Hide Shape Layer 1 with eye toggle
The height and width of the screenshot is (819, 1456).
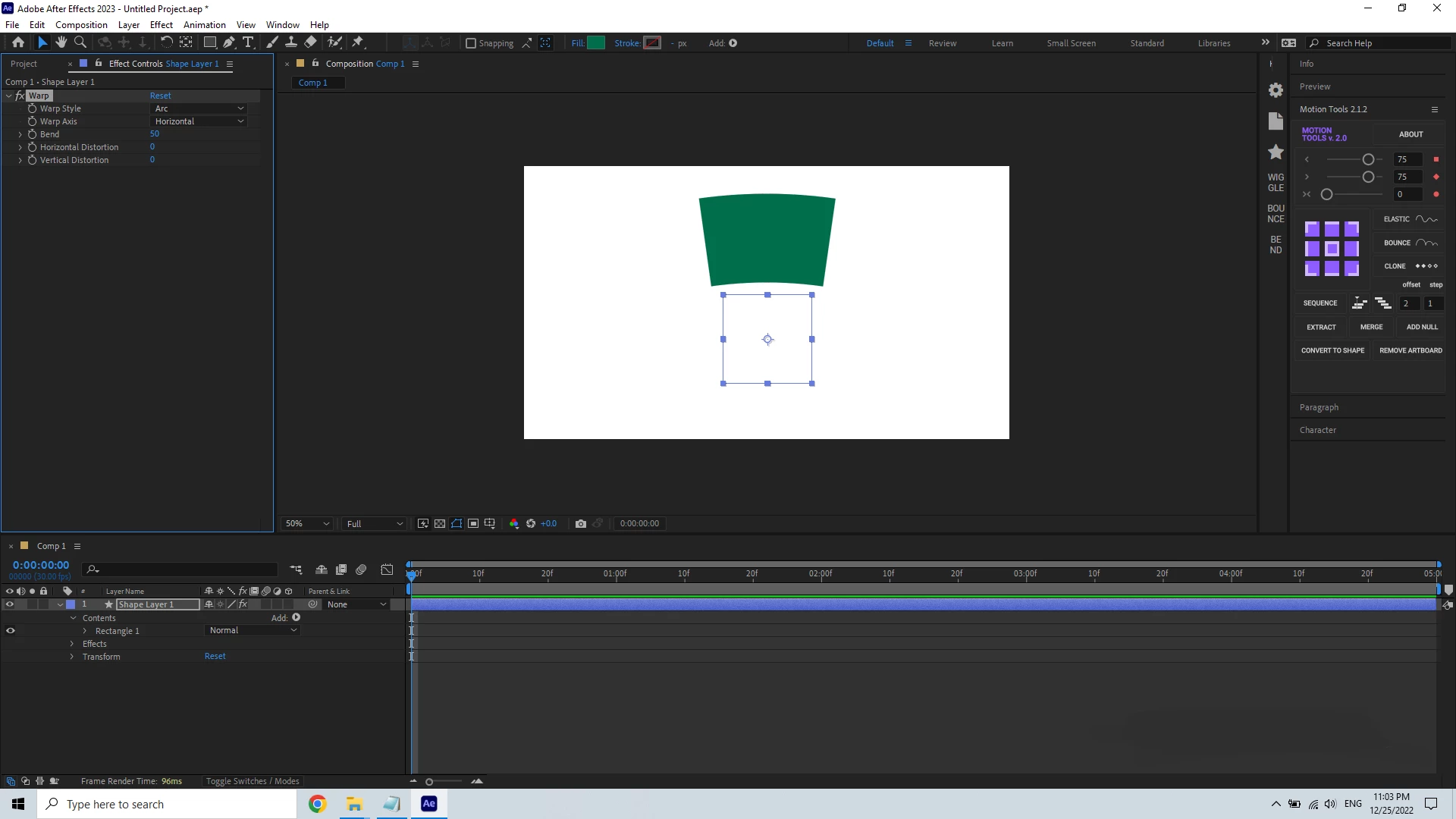pyautogui.click(x=10, y=604)
